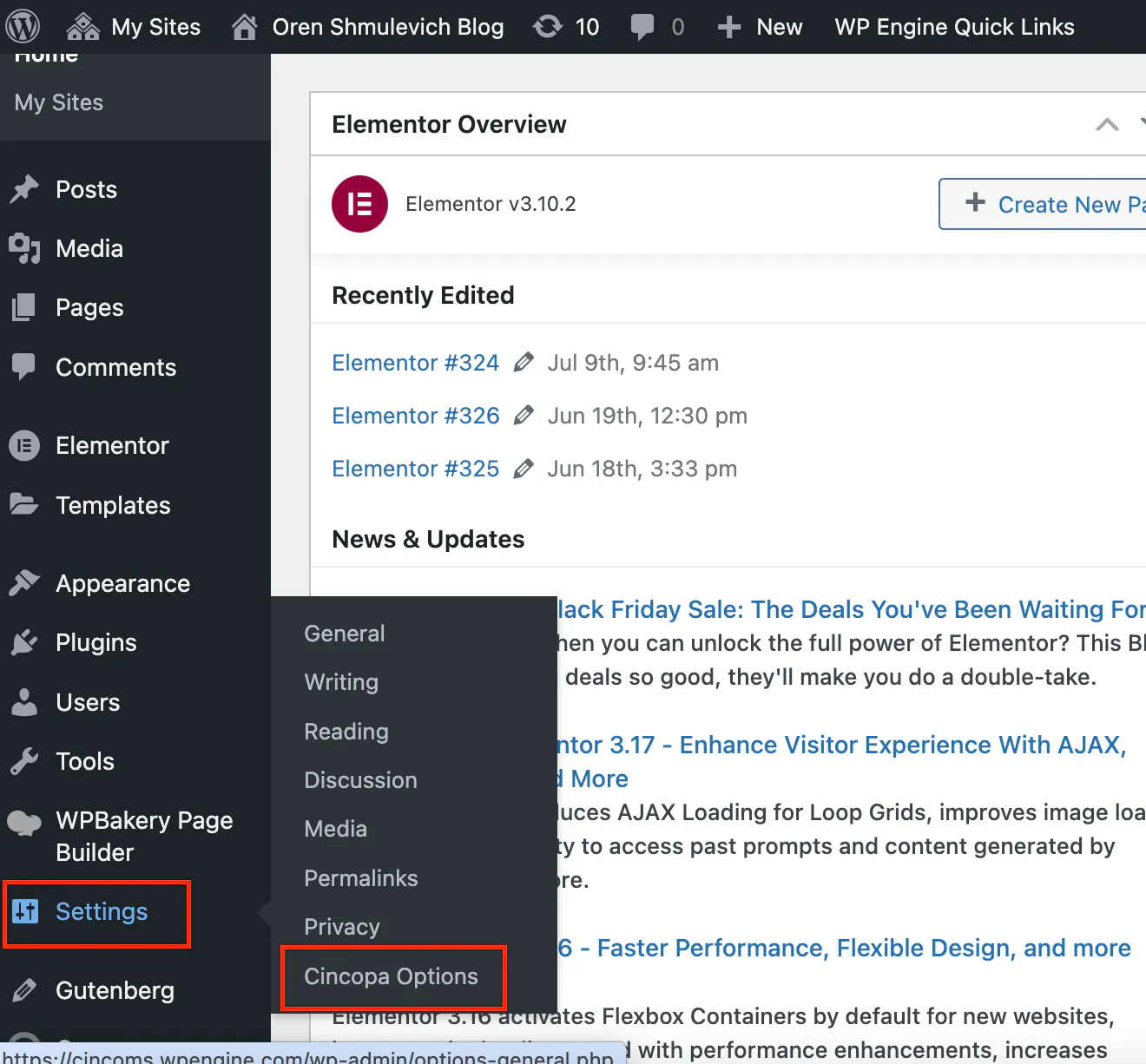This screenshot has height=1064, width=1146.
Task: Click the updates refresh icon
Action: tap(548, 27)
